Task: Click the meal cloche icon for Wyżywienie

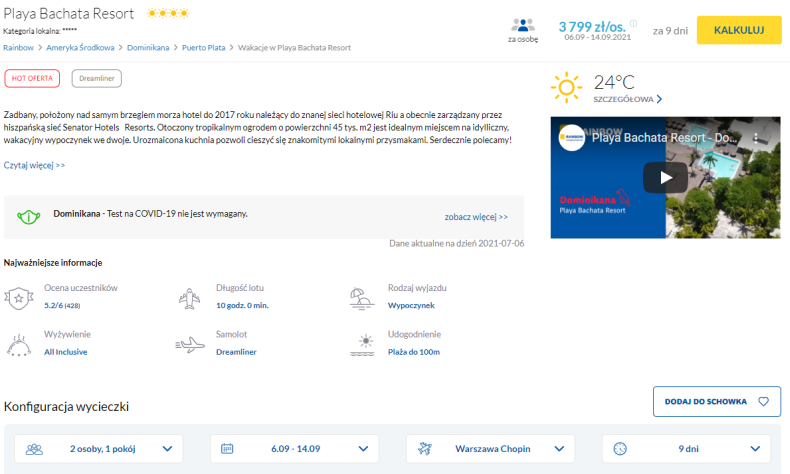Action: pyautogui.click(x=19, y=345)
